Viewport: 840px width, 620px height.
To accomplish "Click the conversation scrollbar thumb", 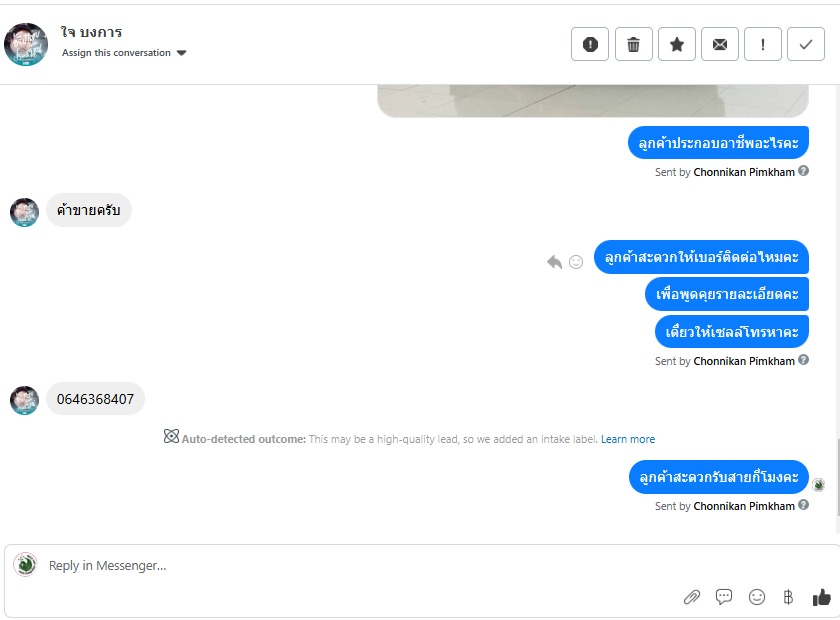I will (x=837, y=477).
